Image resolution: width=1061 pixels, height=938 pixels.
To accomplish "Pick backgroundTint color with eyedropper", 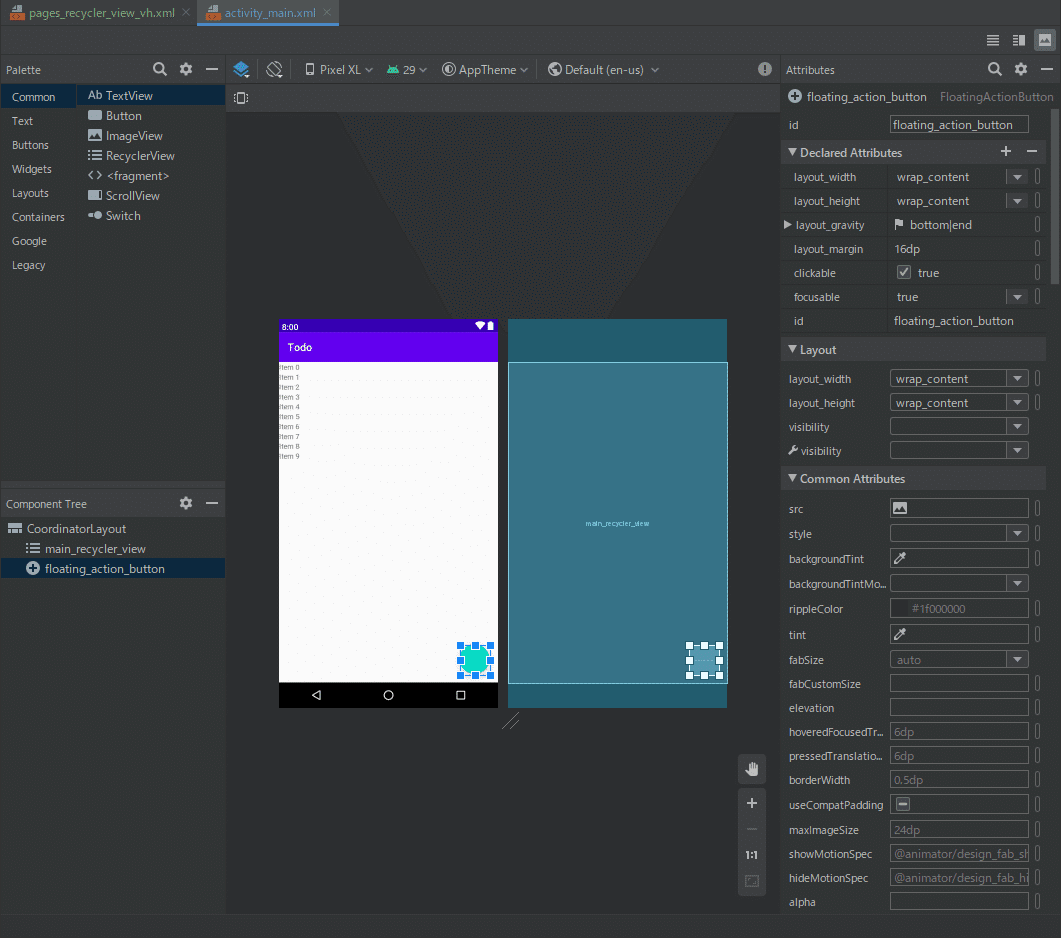I will tap(900, 559).
